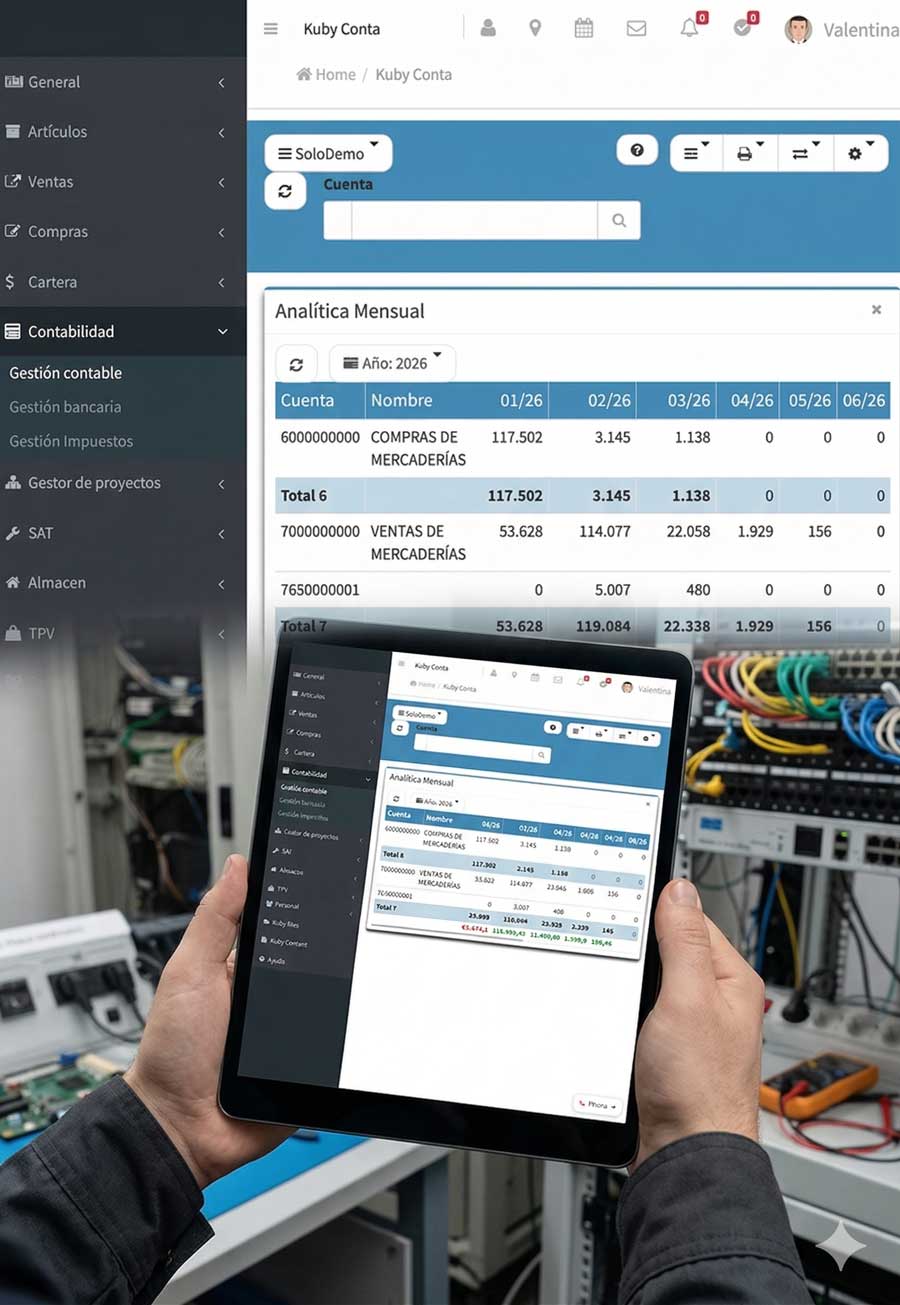Open the user profile icon in main header
The image size is (900, 1305).
488,28
